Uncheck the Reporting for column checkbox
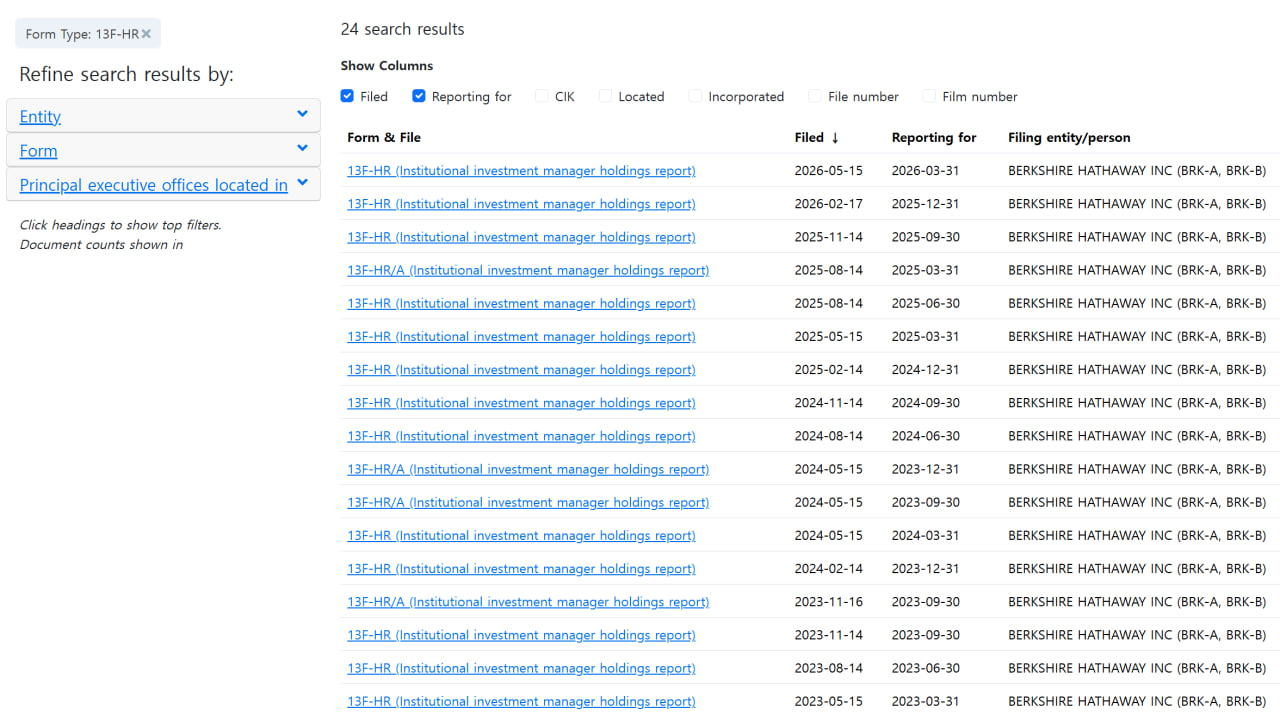Viewport: 1280px width, 715px height. pos(419,96)
